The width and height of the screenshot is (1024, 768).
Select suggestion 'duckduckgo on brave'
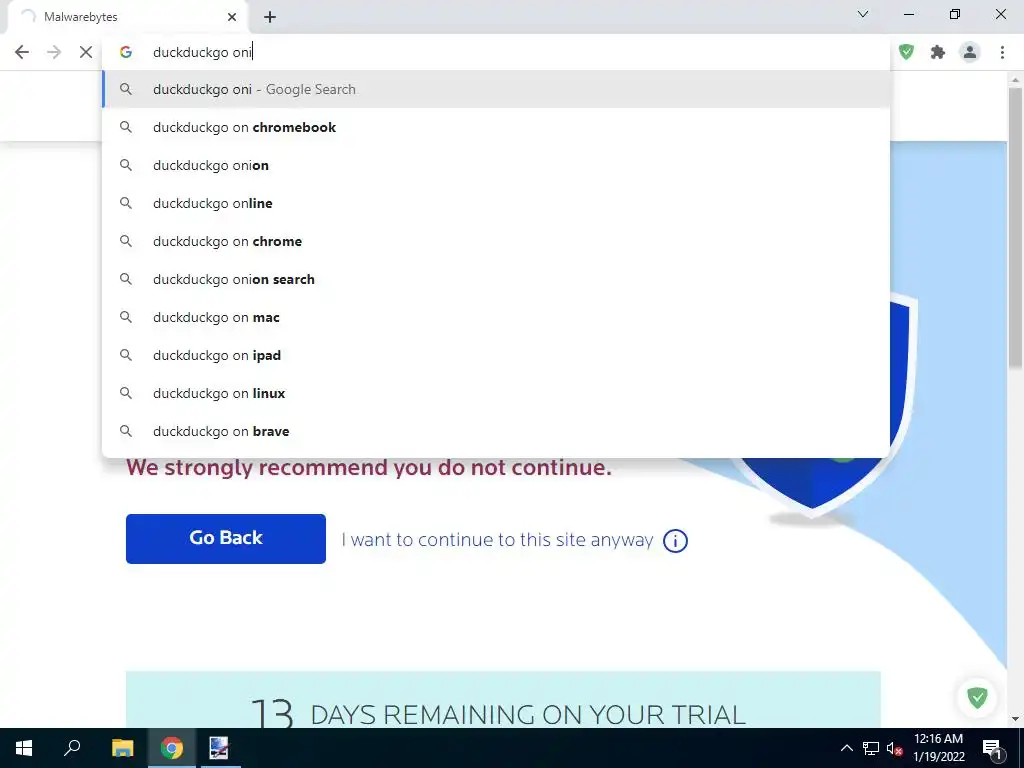coord(496,431)
